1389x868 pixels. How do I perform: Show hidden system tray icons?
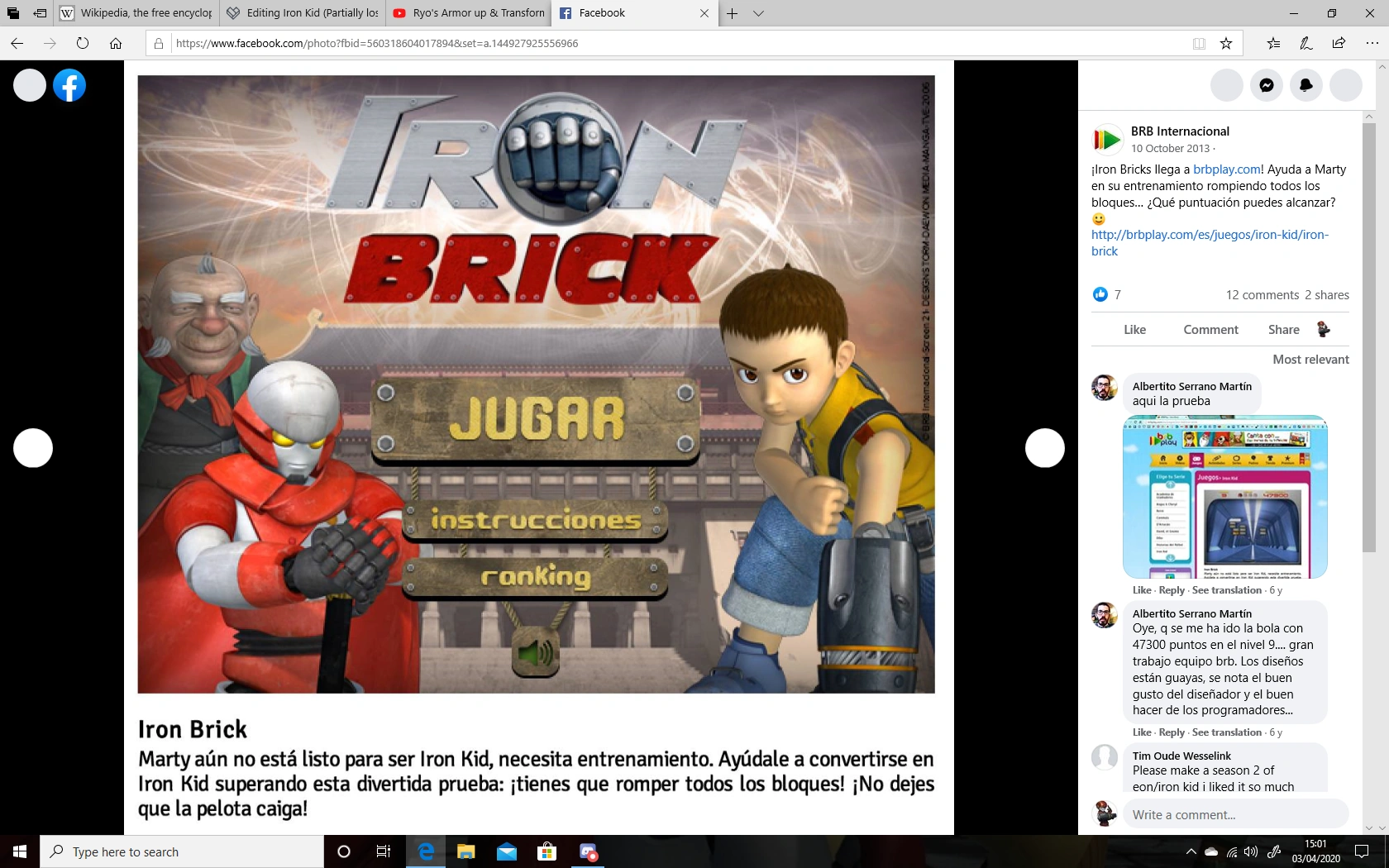point(1191,851)
